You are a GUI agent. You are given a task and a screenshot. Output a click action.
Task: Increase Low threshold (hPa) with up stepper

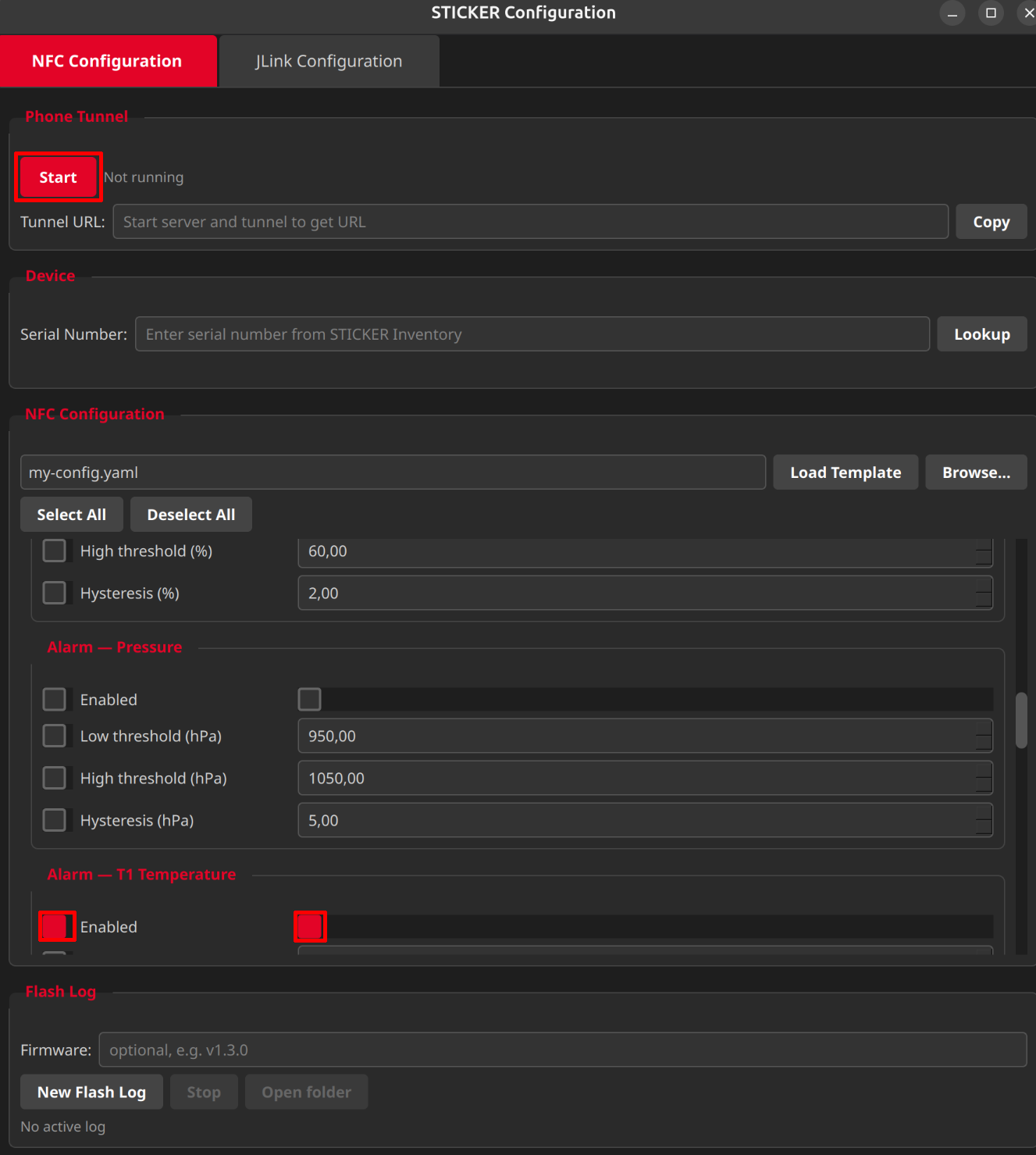click(x=984, y=728)
